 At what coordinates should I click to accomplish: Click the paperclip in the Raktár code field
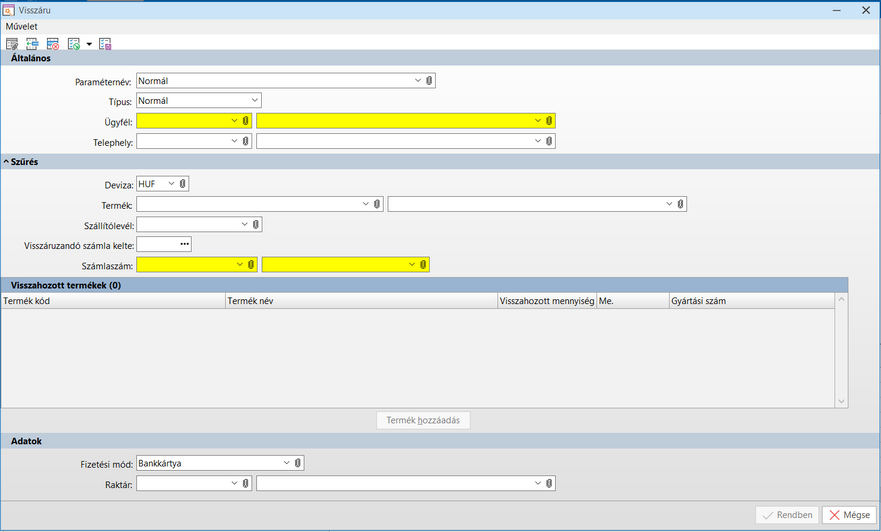point(246,483)
